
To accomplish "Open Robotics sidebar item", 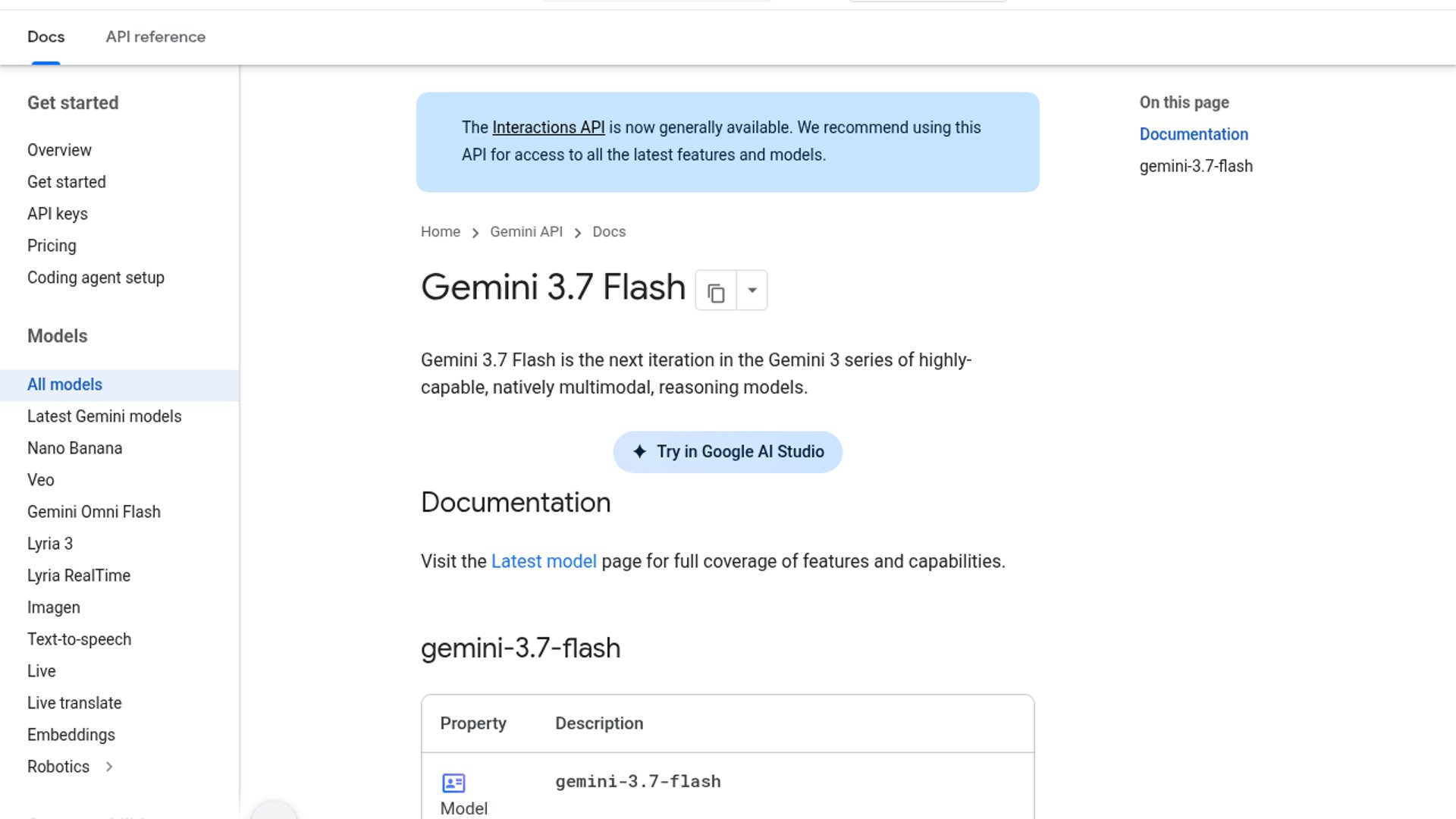I will click(x=58, y=767).
